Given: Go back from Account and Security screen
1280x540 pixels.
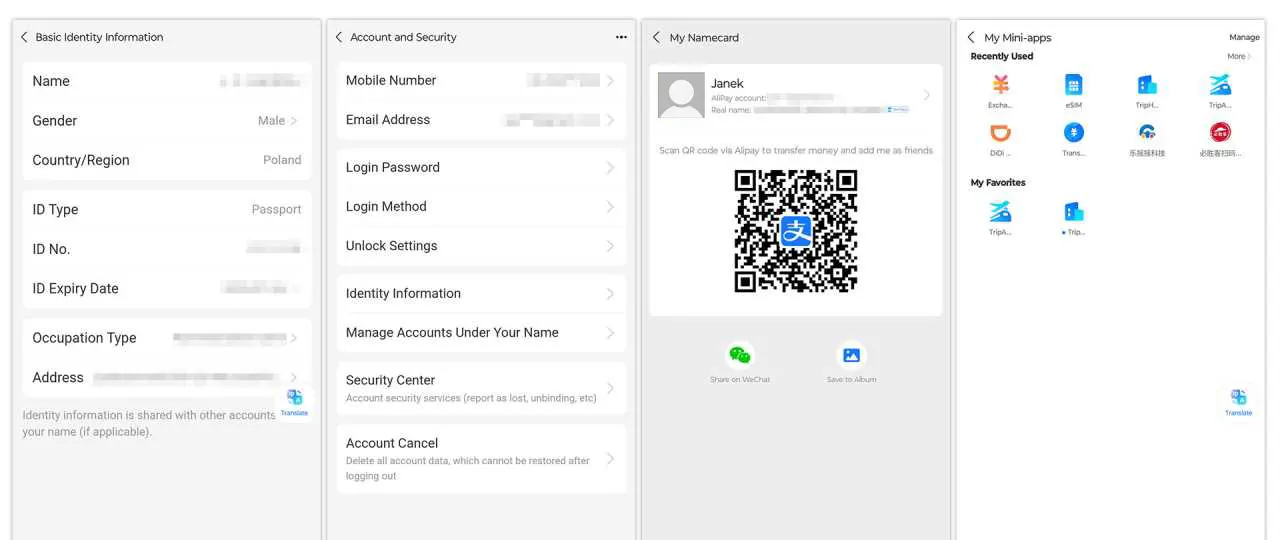Looking at the screenshot, I should [339, 37].
